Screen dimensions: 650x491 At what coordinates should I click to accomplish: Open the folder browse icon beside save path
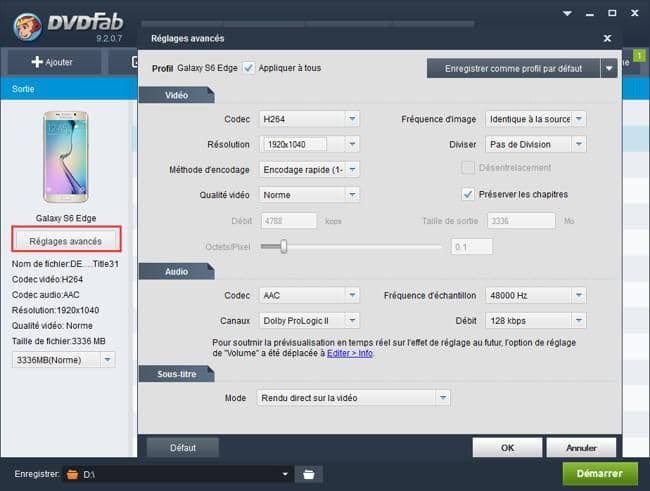(x=308, y=474)
